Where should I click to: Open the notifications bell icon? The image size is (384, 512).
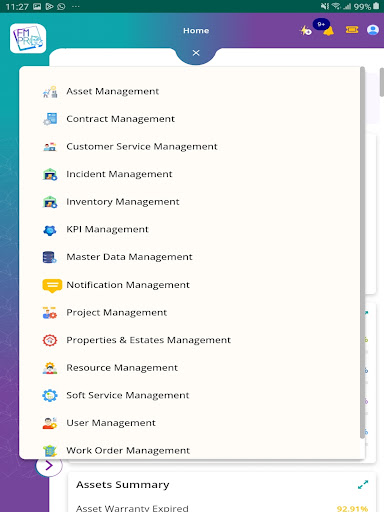pyautogui.click(x=329, y=32)
